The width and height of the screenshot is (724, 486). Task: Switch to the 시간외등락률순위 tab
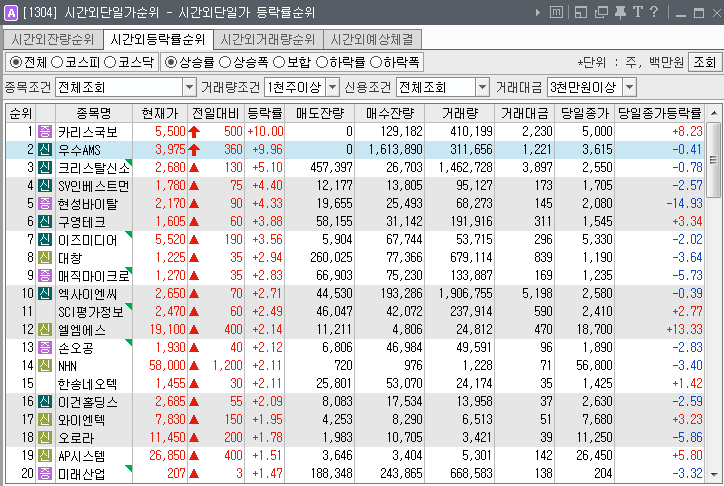(x=158, y=40)
